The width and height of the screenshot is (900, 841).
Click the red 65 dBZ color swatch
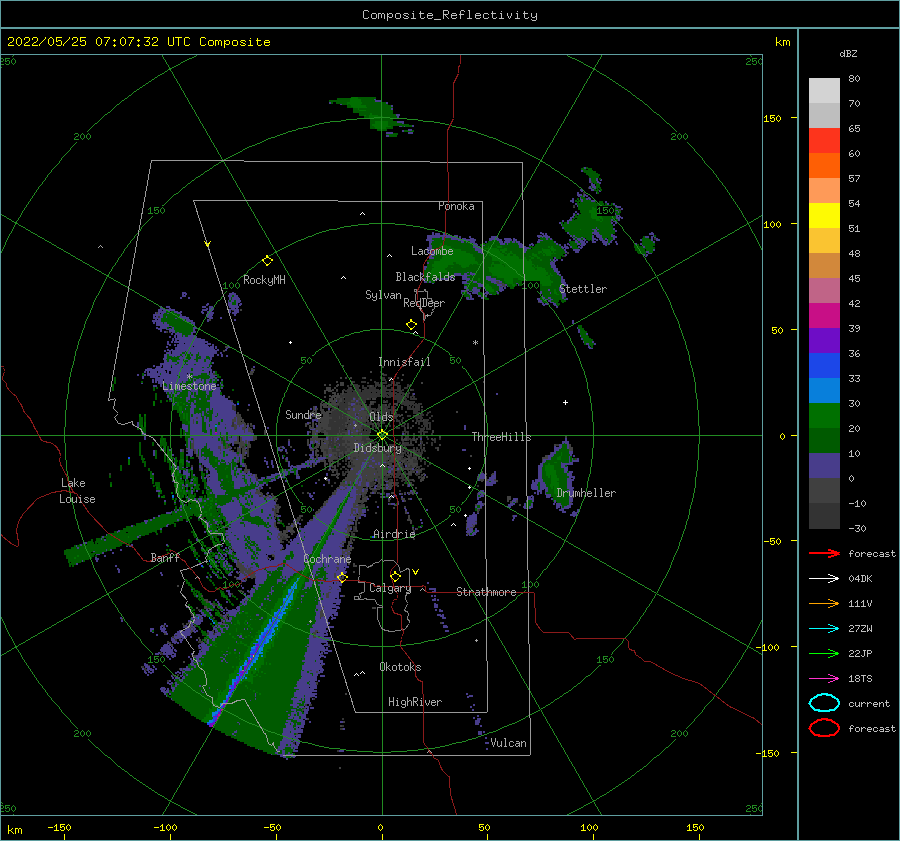(824, 141)
